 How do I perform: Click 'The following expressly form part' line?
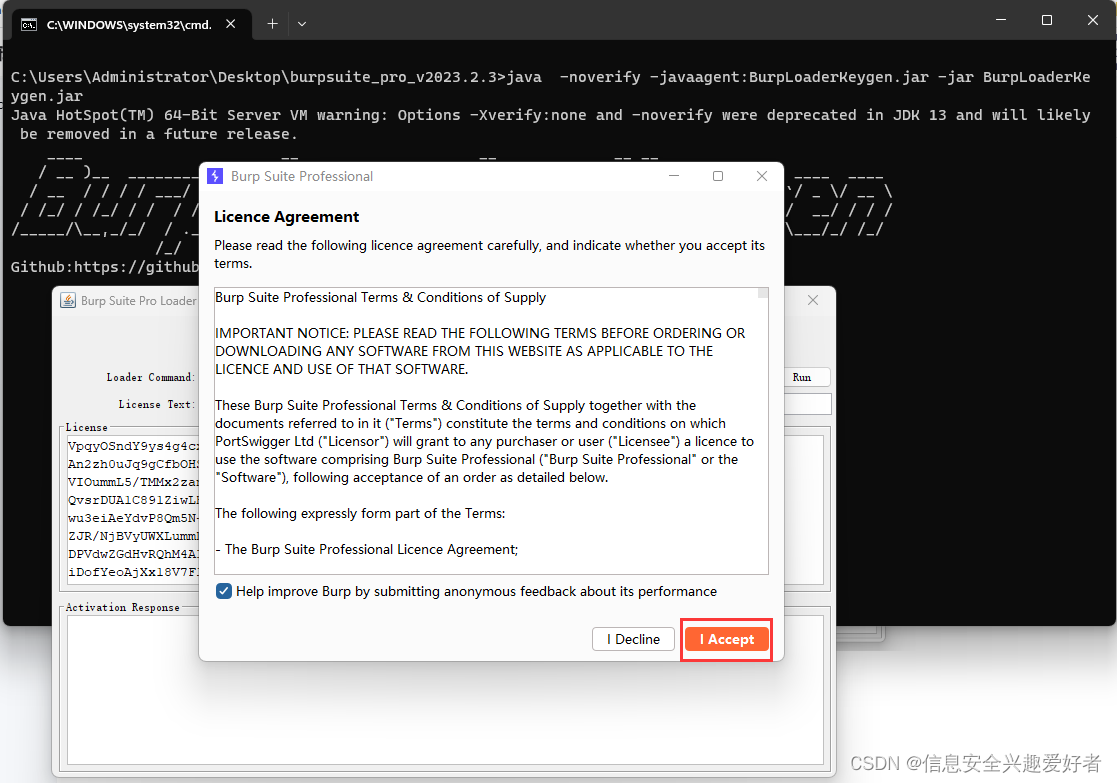pyautogui.click(x=360, y=513)
